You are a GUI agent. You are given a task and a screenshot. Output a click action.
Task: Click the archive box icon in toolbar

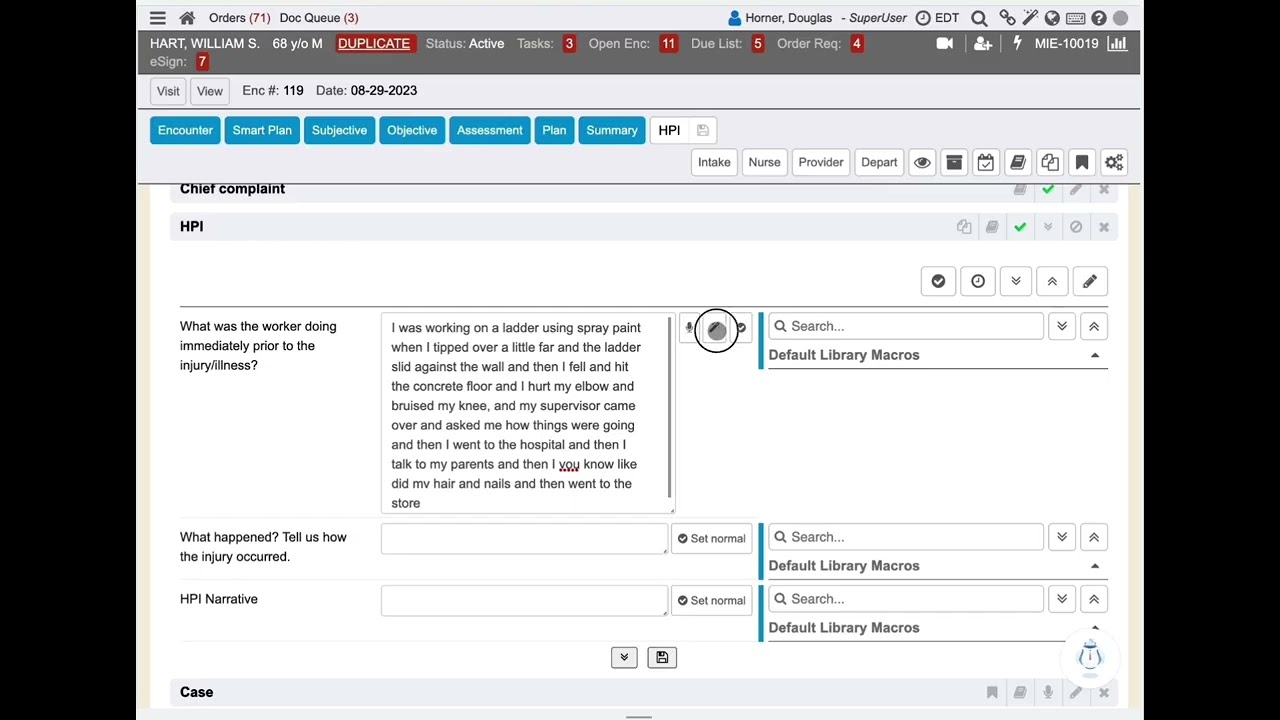[954, 162]
